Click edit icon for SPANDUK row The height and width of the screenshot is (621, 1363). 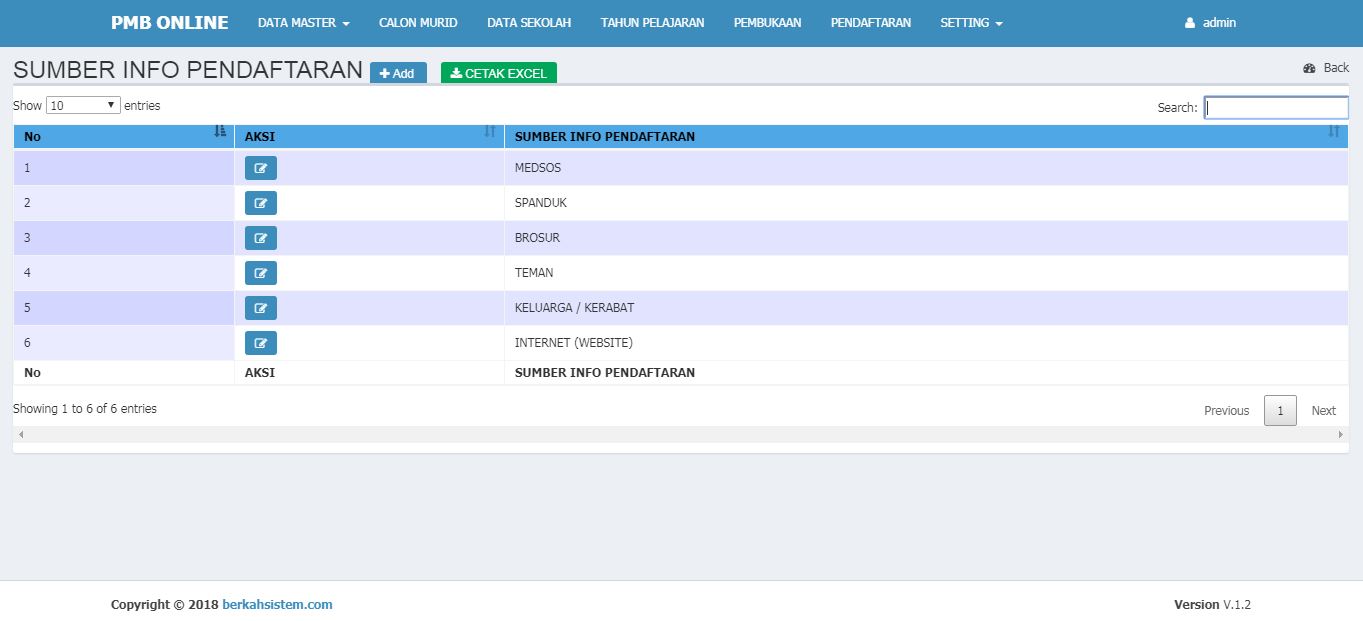pos(260,203)
